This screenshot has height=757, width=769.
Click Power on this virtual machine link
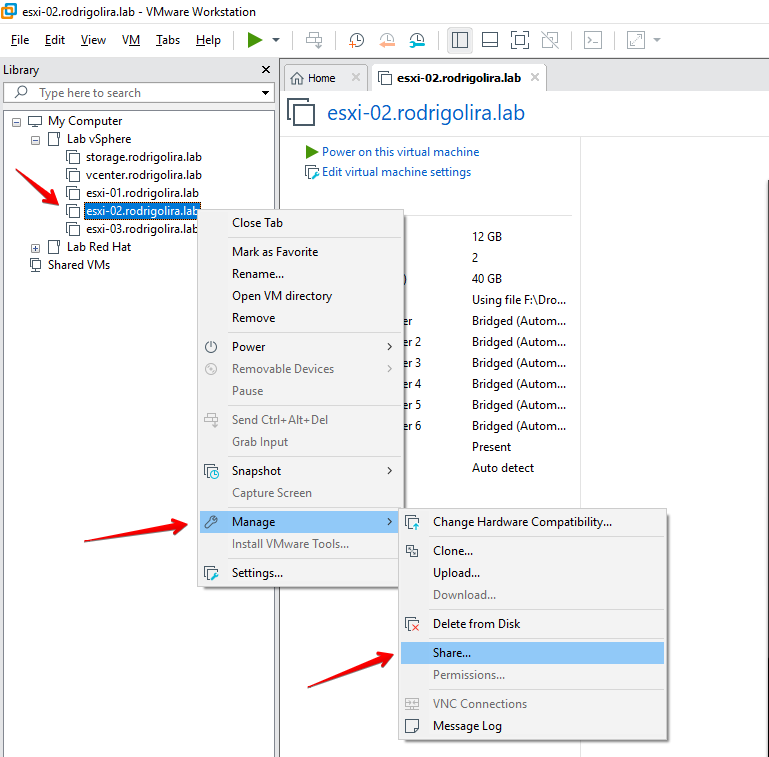tap(400, 152)
